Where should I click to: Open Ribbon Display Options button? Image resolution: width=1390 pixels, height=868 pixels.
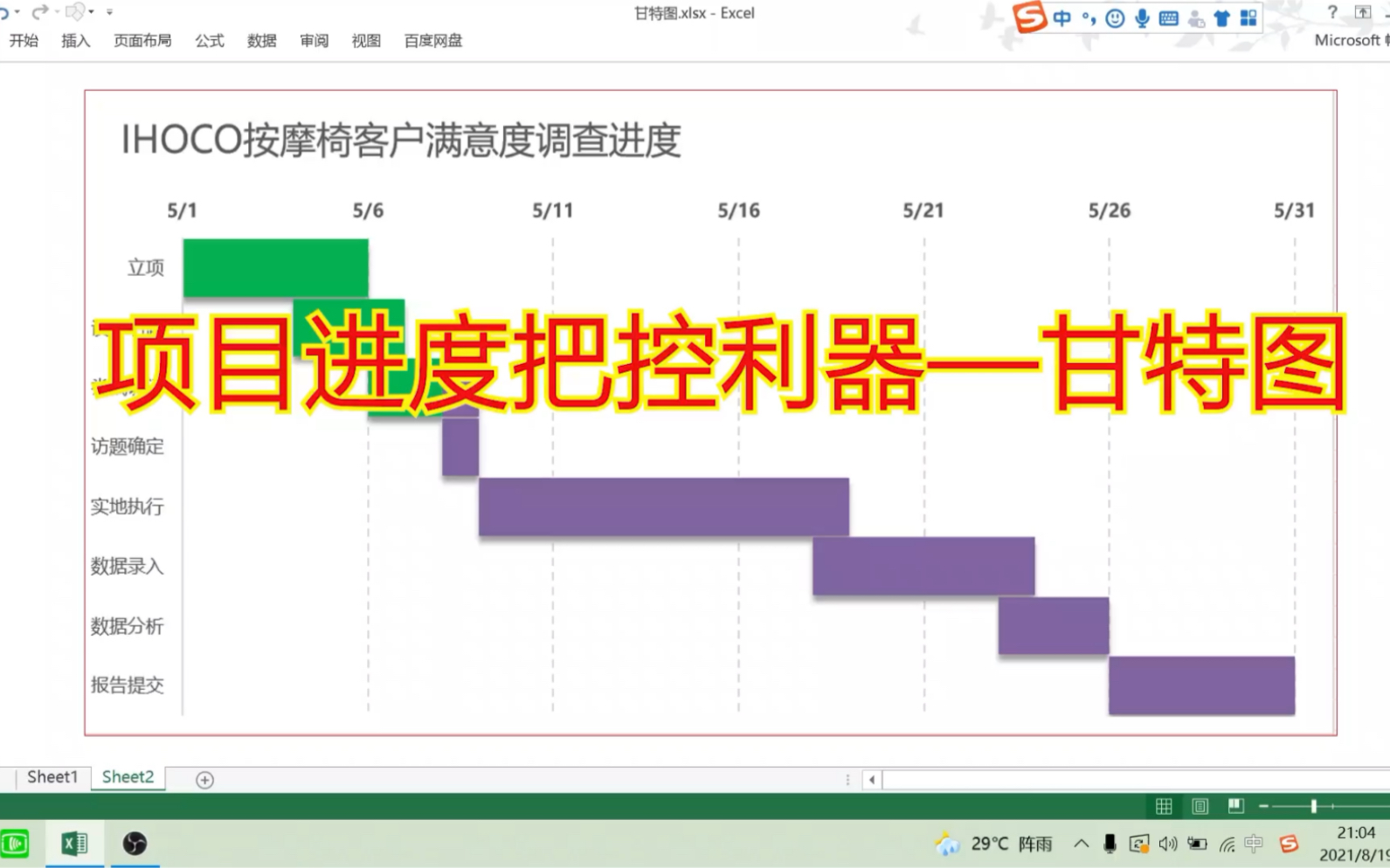coord(1363,12)
